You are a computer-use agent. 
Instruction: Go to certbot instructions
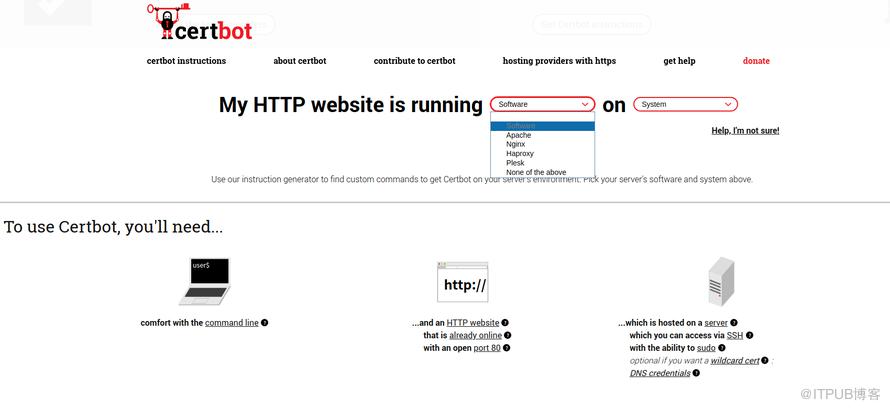click(186, 61)
